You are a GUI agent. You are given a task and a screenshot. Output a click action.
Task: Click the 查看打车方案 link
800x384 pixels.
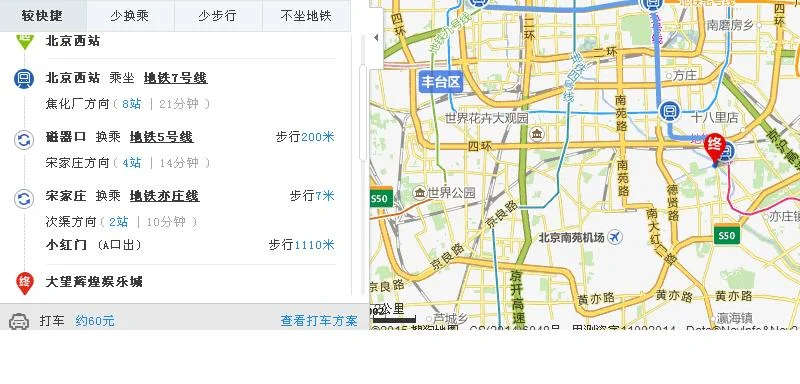point(319,321)
